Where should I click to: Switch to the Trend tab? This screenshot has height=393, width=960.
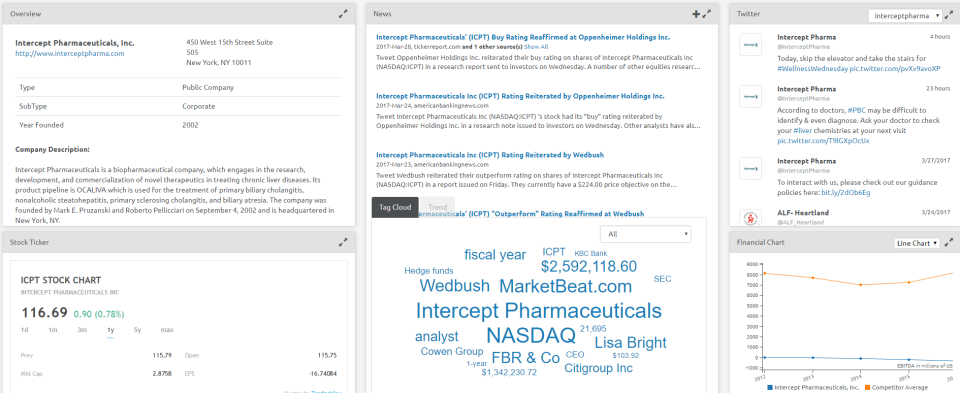(437, 207)
